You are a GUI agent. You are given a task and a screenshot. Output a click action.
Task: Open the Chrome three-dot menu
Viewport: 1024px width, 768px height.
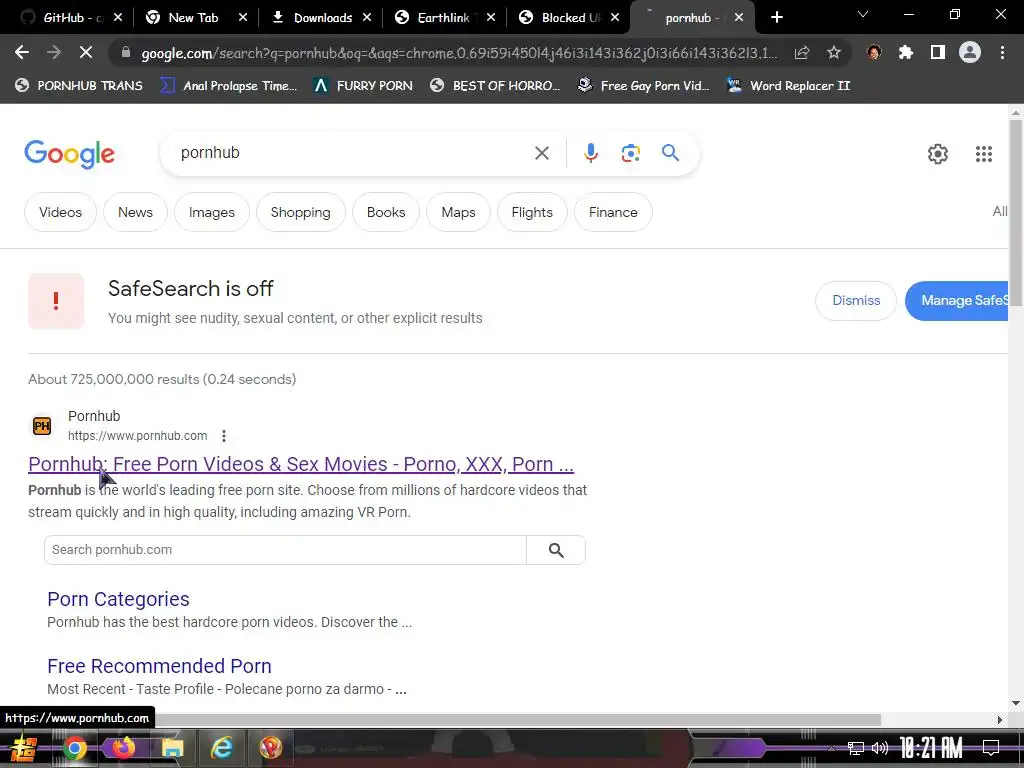click(x=1002, y=52)
